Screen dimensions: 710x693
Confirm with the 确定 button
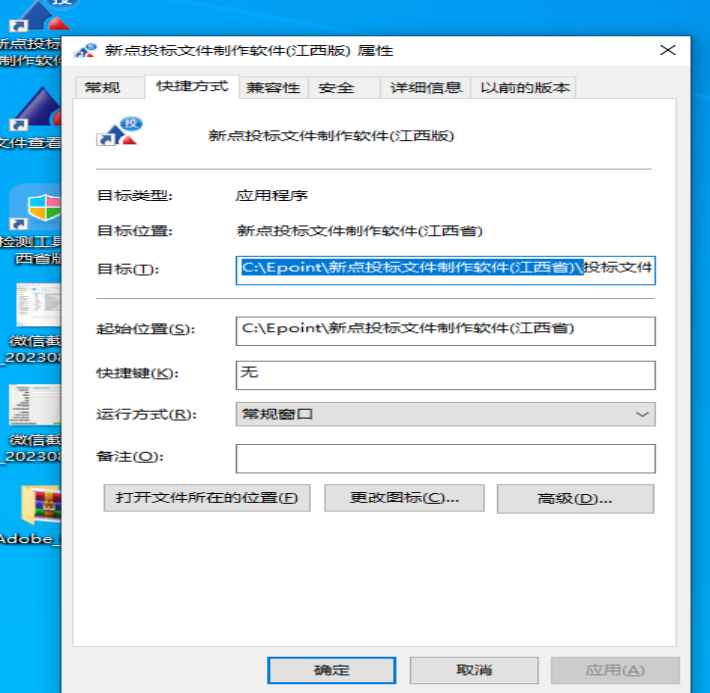point(331,670)
